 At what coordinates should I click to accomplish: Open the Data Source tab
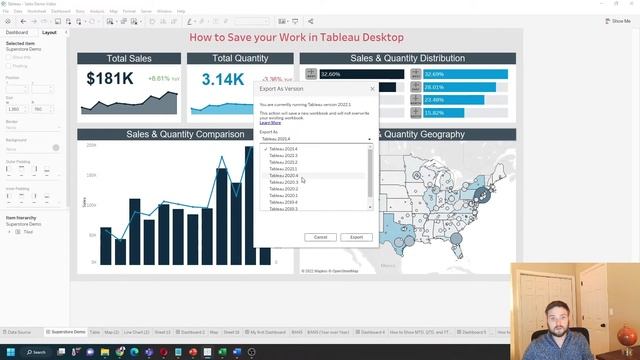click(x=16, y=332)
